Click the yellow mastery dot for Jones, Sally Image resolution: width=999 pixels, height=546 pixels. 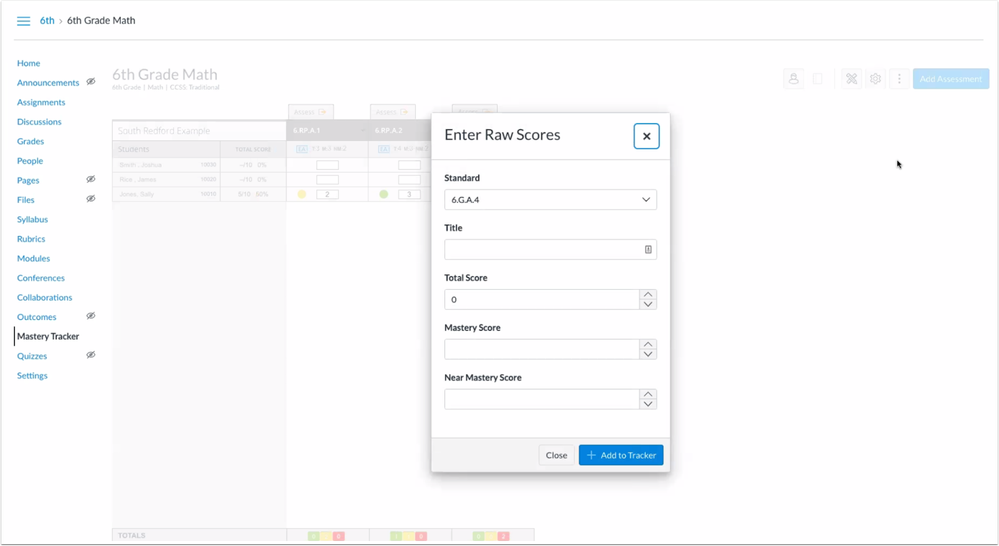tap(302, 194)
